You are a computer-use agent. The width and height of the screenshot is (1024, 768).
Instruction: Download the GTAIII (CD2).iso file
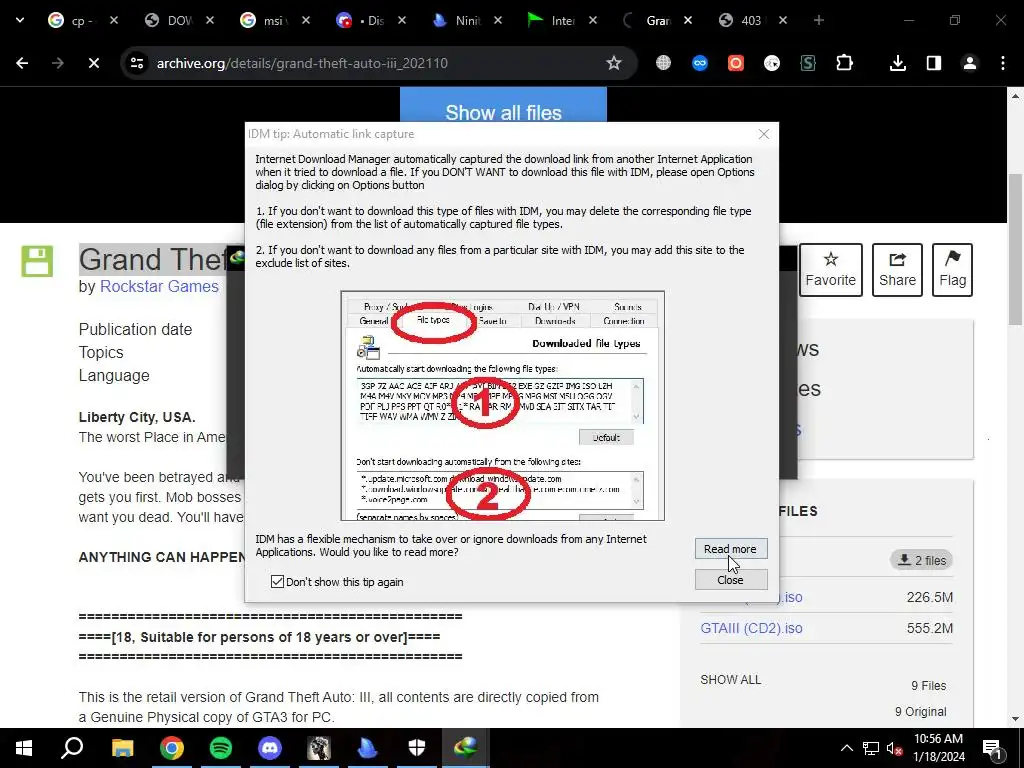(x=751, y=628)
